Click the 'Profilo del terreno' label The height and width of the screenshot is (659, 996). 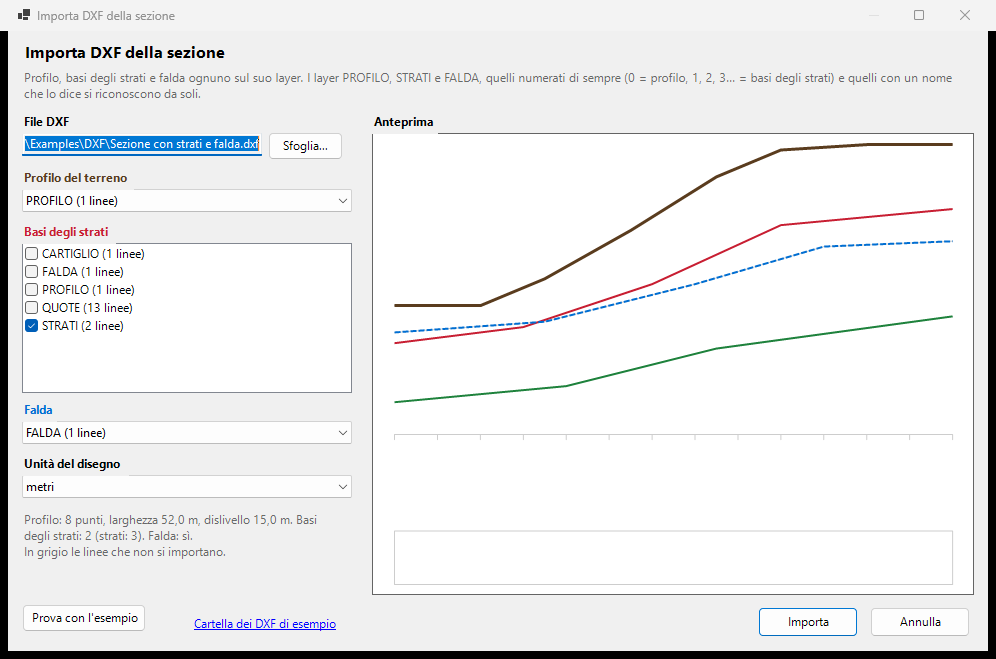point(76,178)
